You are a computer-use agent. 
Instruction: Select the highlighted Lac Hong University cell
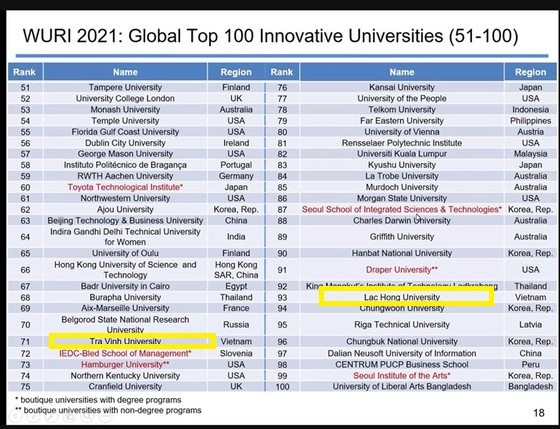(x=406, y=297)
